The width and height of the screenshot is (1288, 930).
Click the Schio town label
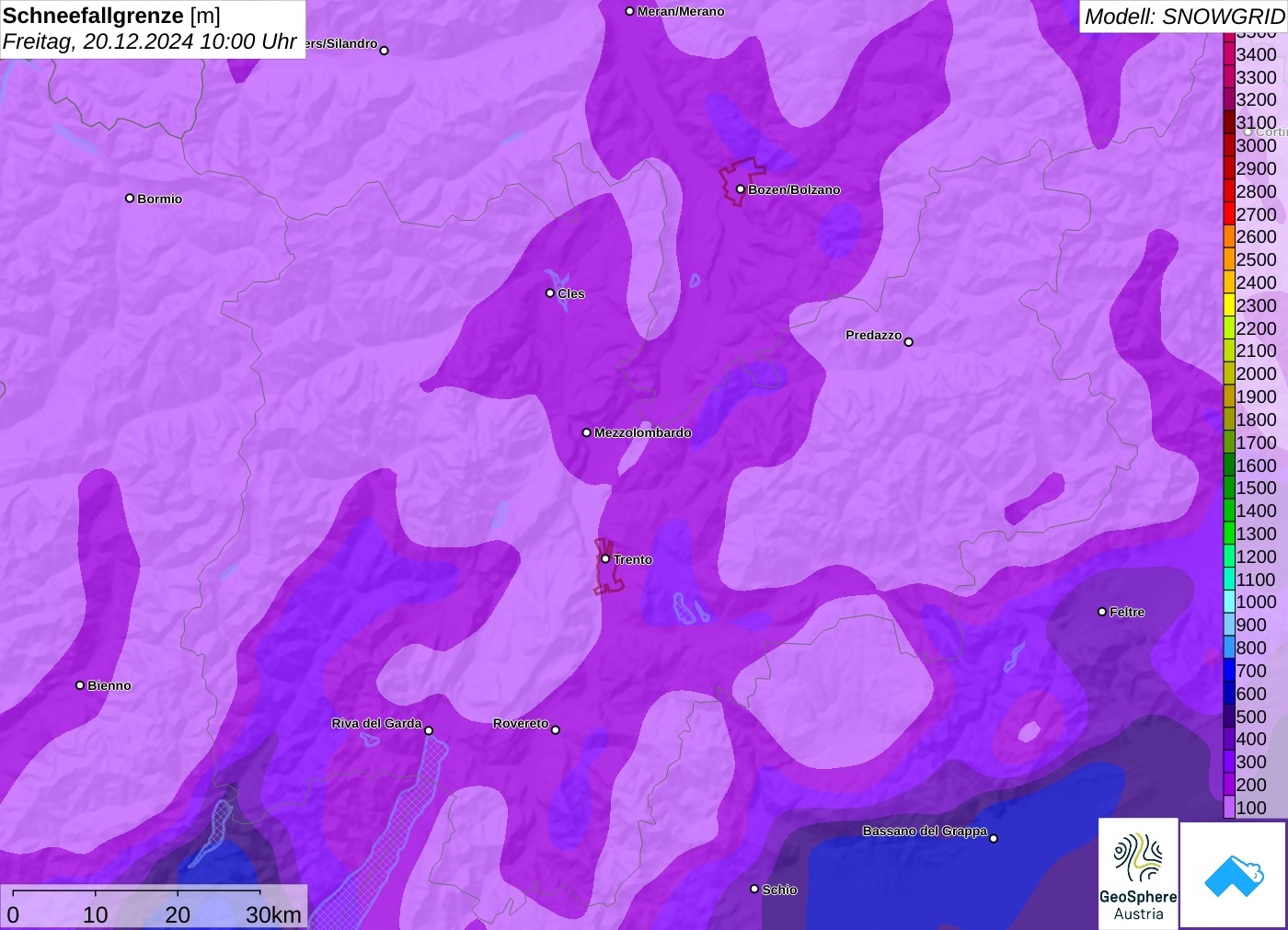(779, 890)
